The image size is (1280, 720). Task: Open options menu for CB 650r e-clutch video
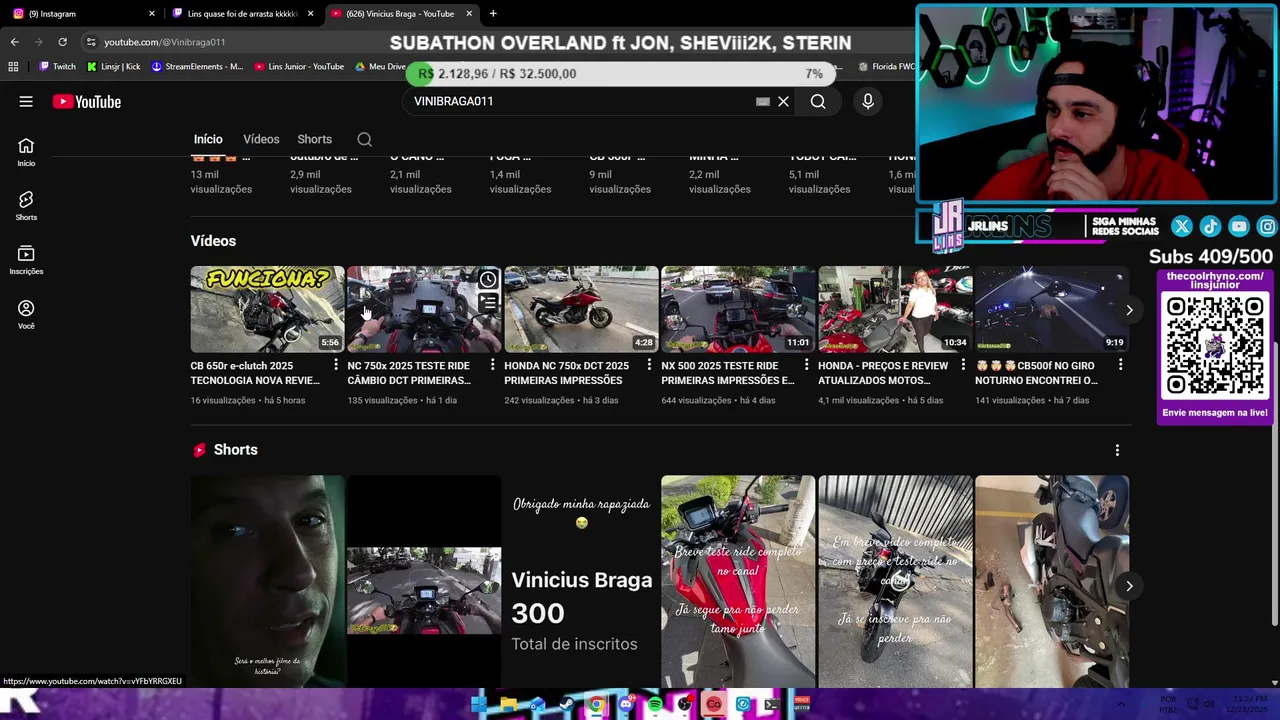click(335, 365)
